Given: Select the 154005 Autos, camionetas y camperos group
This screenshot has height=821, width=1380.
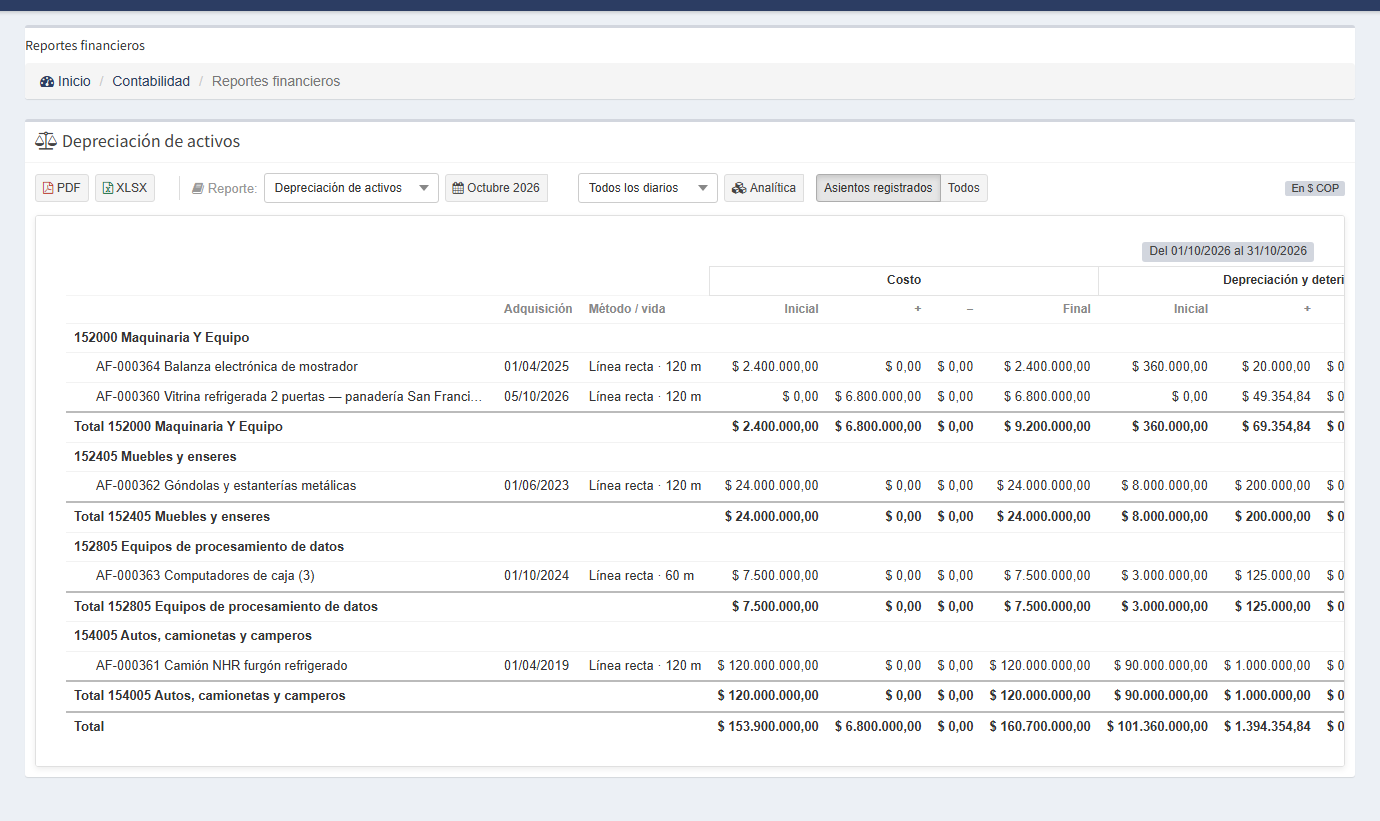Looking at the screenshot, I should [705, 636].
